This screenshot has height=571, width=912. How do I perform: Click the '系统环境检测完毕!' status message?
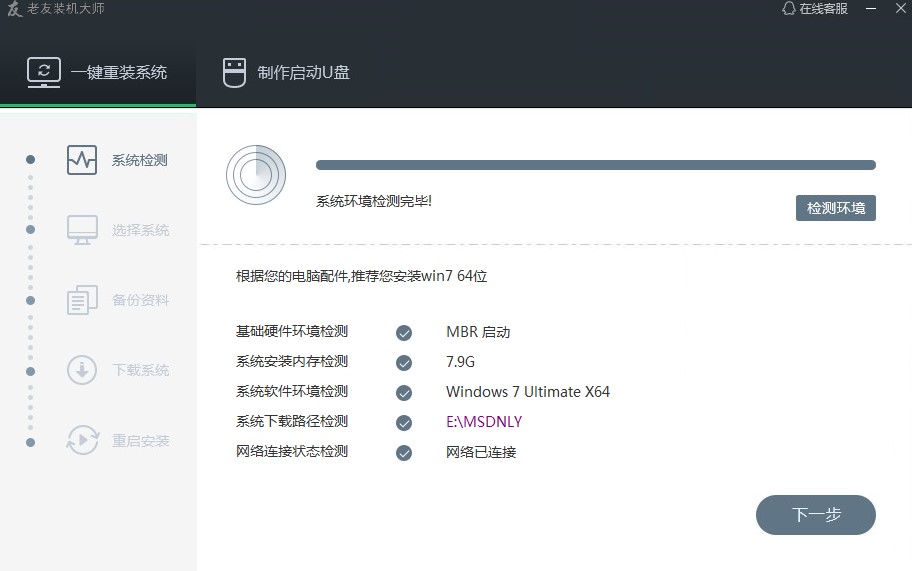point(373,201)
